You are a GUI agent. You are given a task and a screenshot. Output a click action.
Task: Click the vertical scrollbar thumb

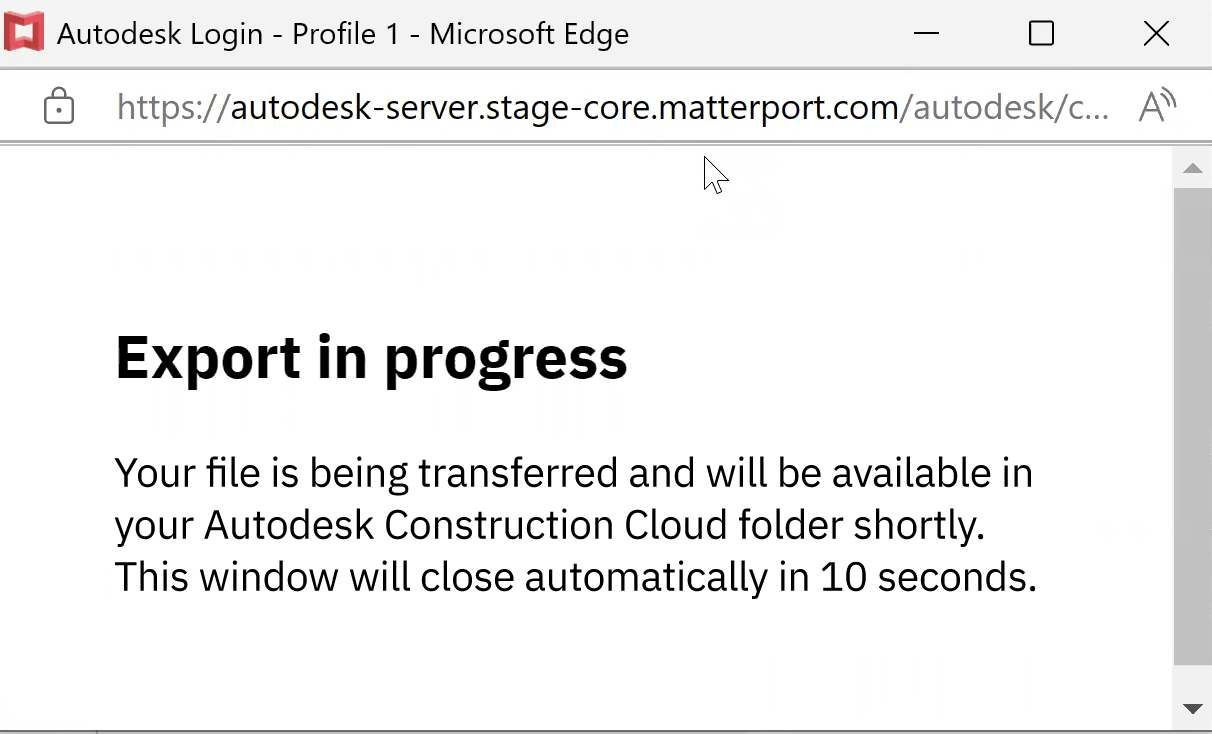1192,425
